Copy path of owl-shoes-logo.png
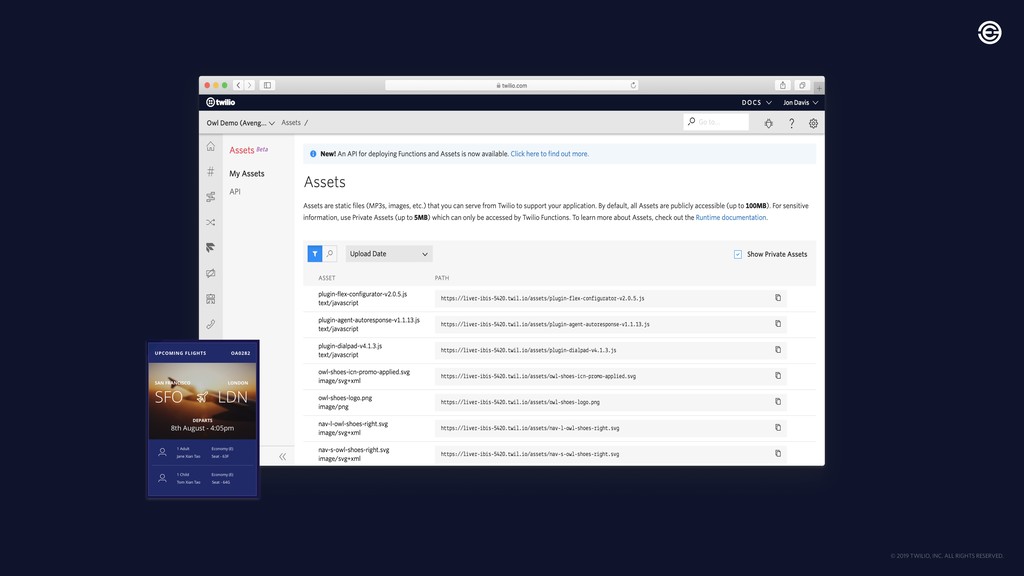The width and height of the screenshot is (1024, 576). pos(778,401)
